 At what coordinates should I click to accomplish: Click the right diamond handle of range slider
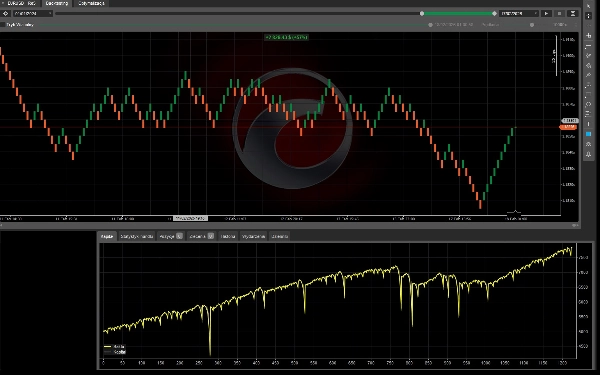494,13
